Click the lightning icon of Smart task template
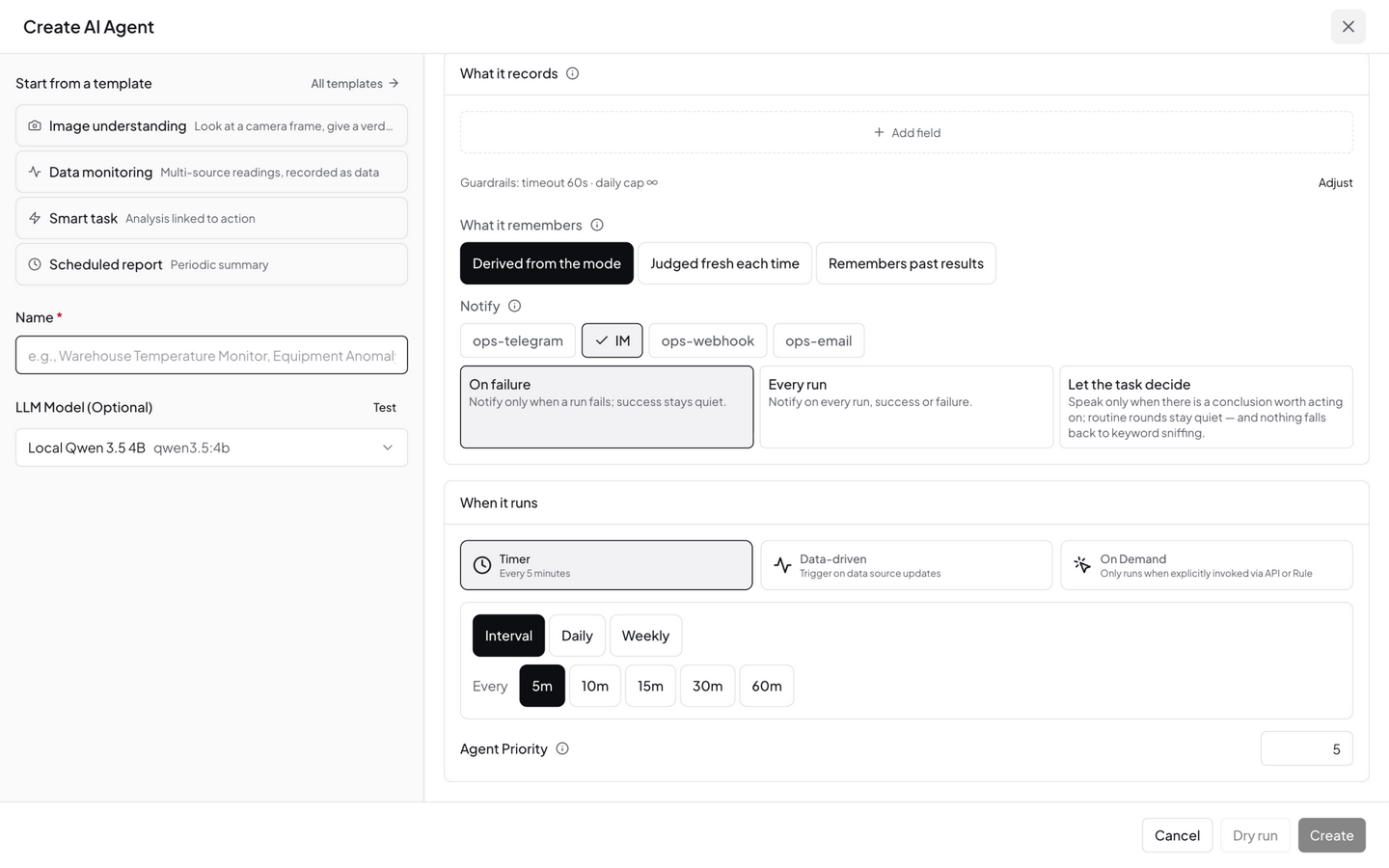The height and width of the screenshot is (868, 1389). point(35,218)
